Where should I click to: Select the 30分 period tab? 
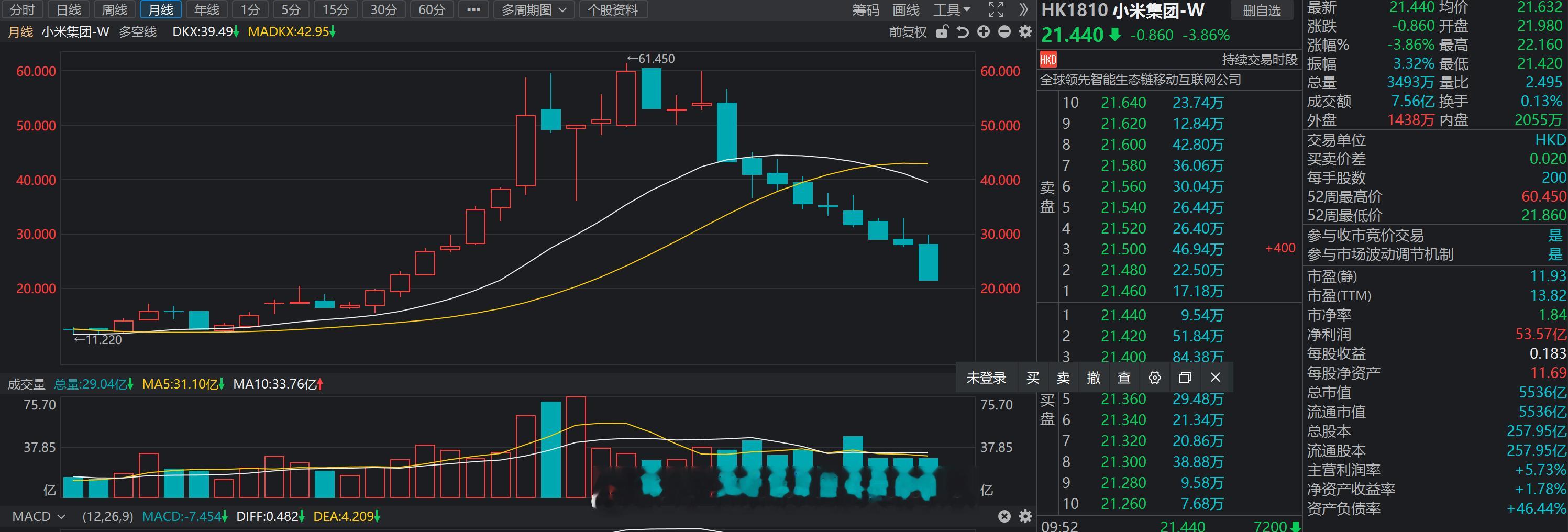(383, 10)
